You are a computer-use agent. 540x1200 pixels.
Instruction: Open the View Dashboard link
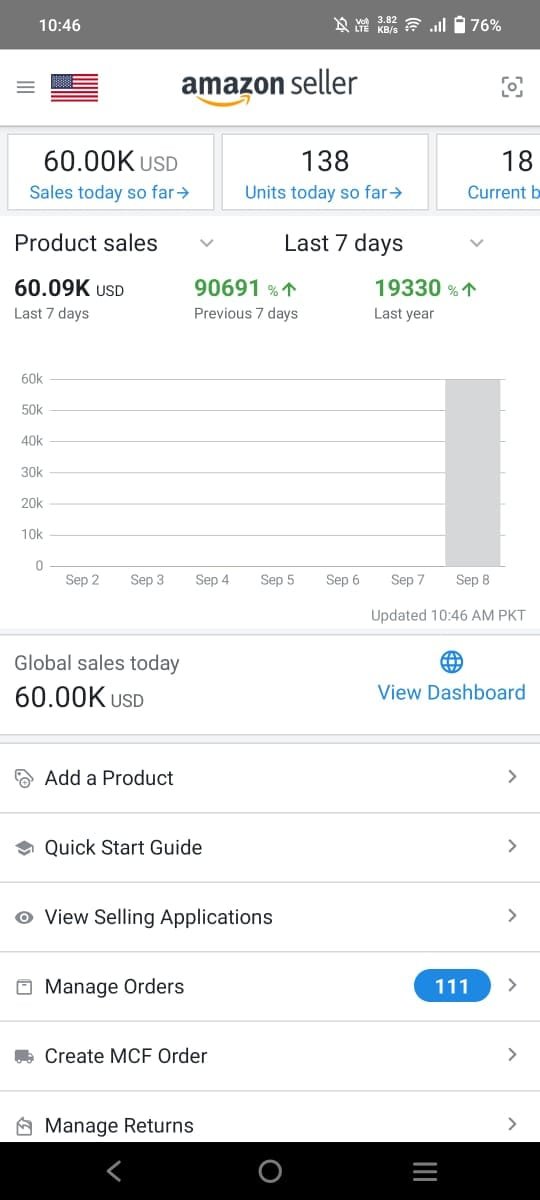pyautogui.click(x=451, y=693)
